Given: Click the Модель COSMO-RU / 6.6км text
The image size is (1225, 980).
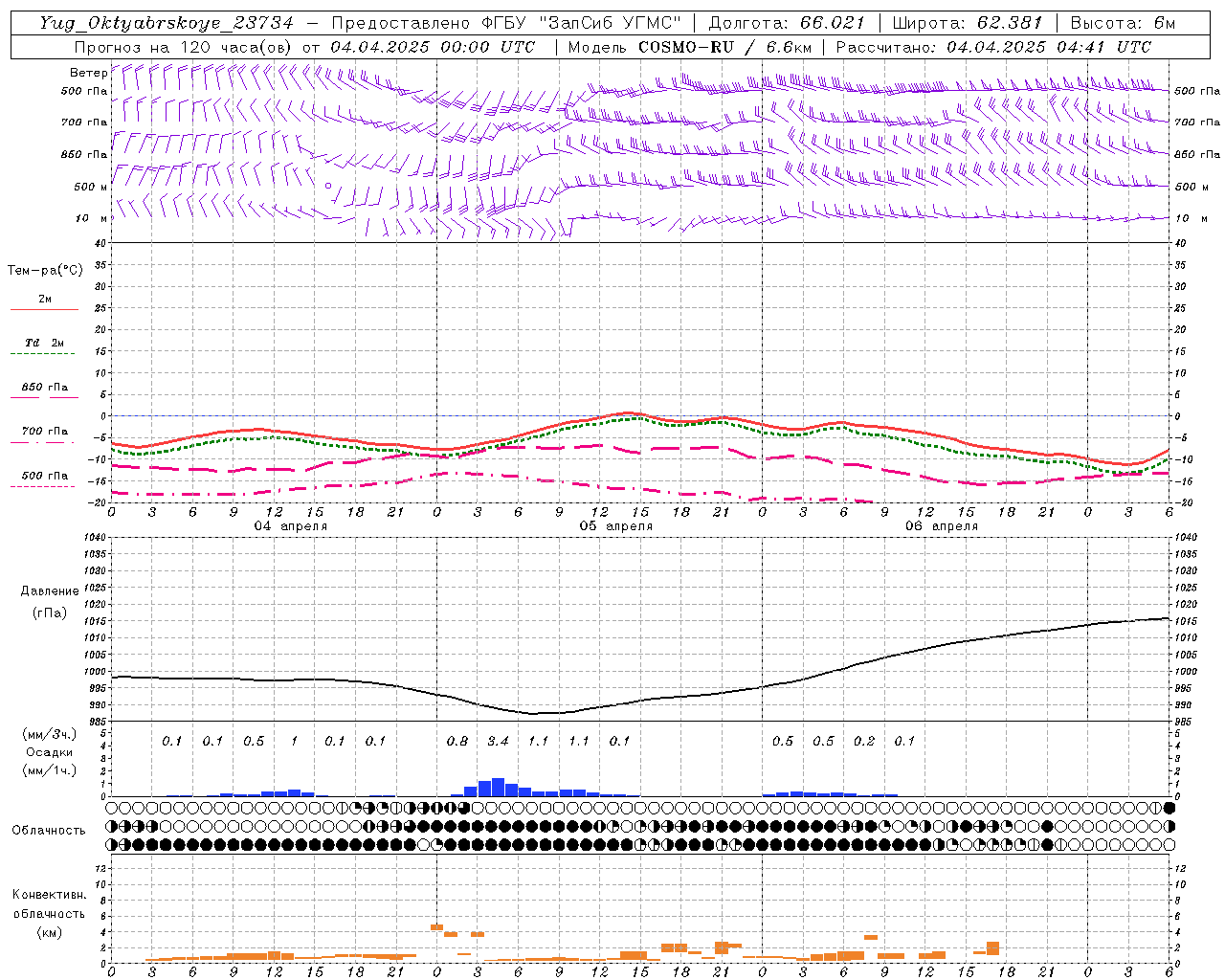Looking at the screenshot, I should (x=689, y=47).
